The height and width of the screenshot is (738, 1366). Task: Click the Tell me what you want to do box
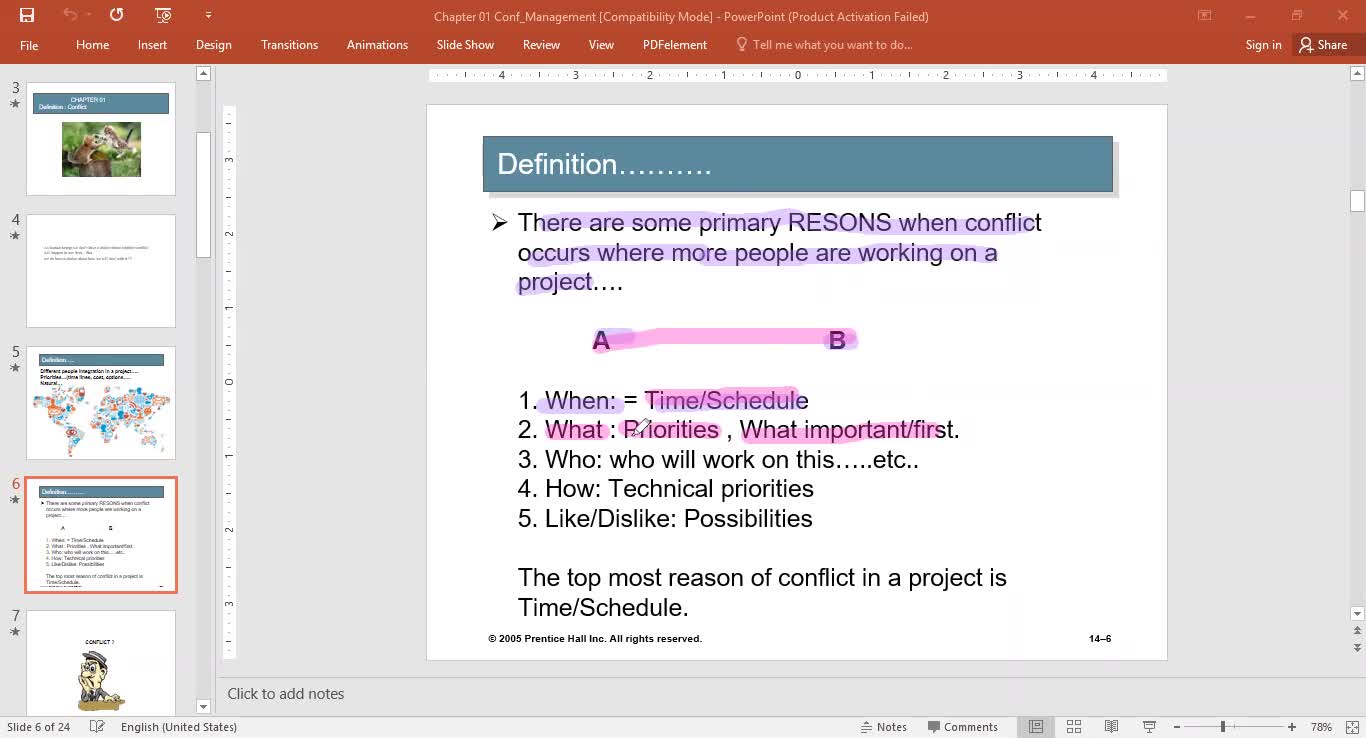coord(824,45)
